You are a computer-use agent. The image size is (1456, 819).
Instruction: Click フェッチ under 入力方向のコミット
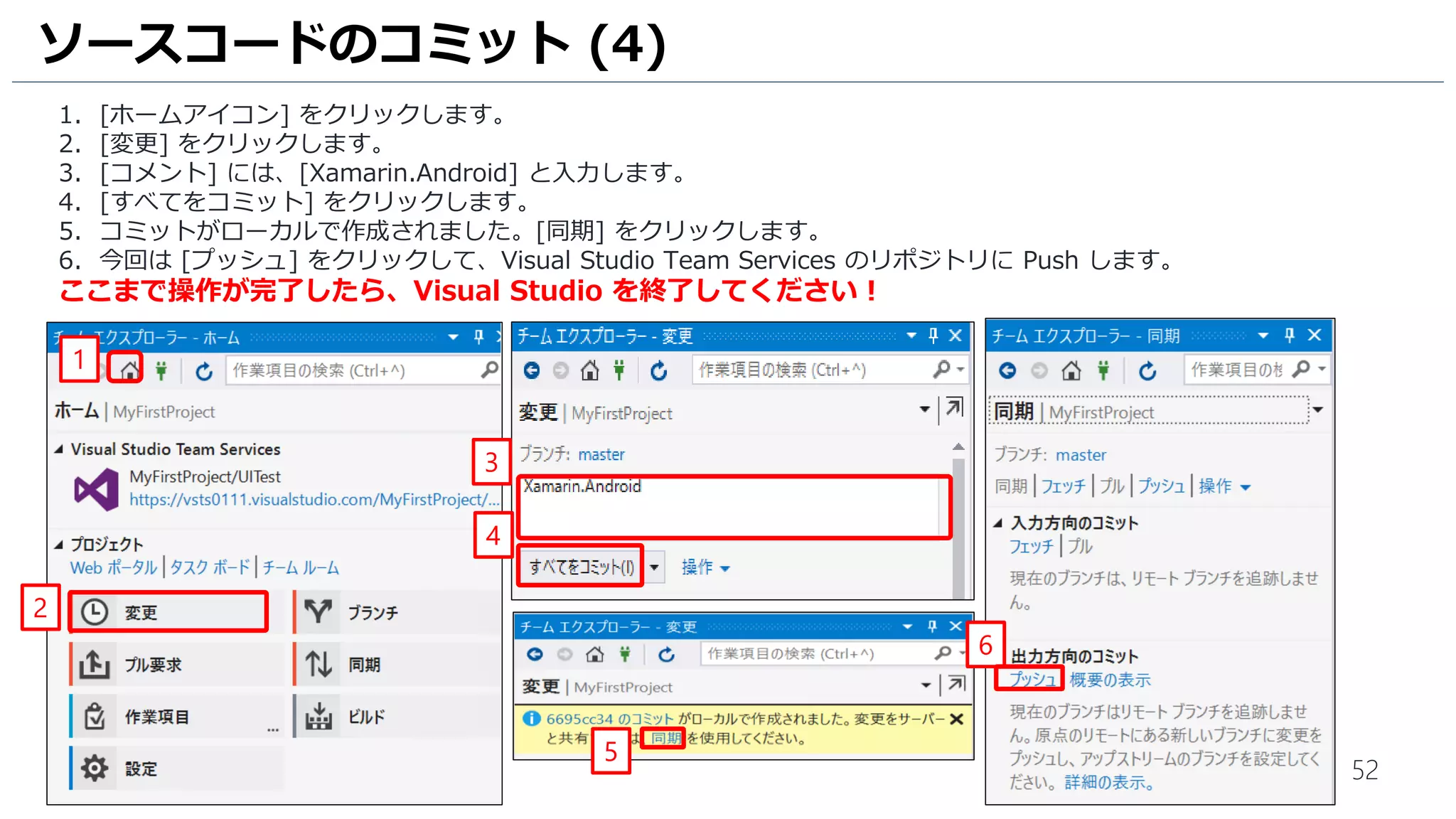(1032, 547)
